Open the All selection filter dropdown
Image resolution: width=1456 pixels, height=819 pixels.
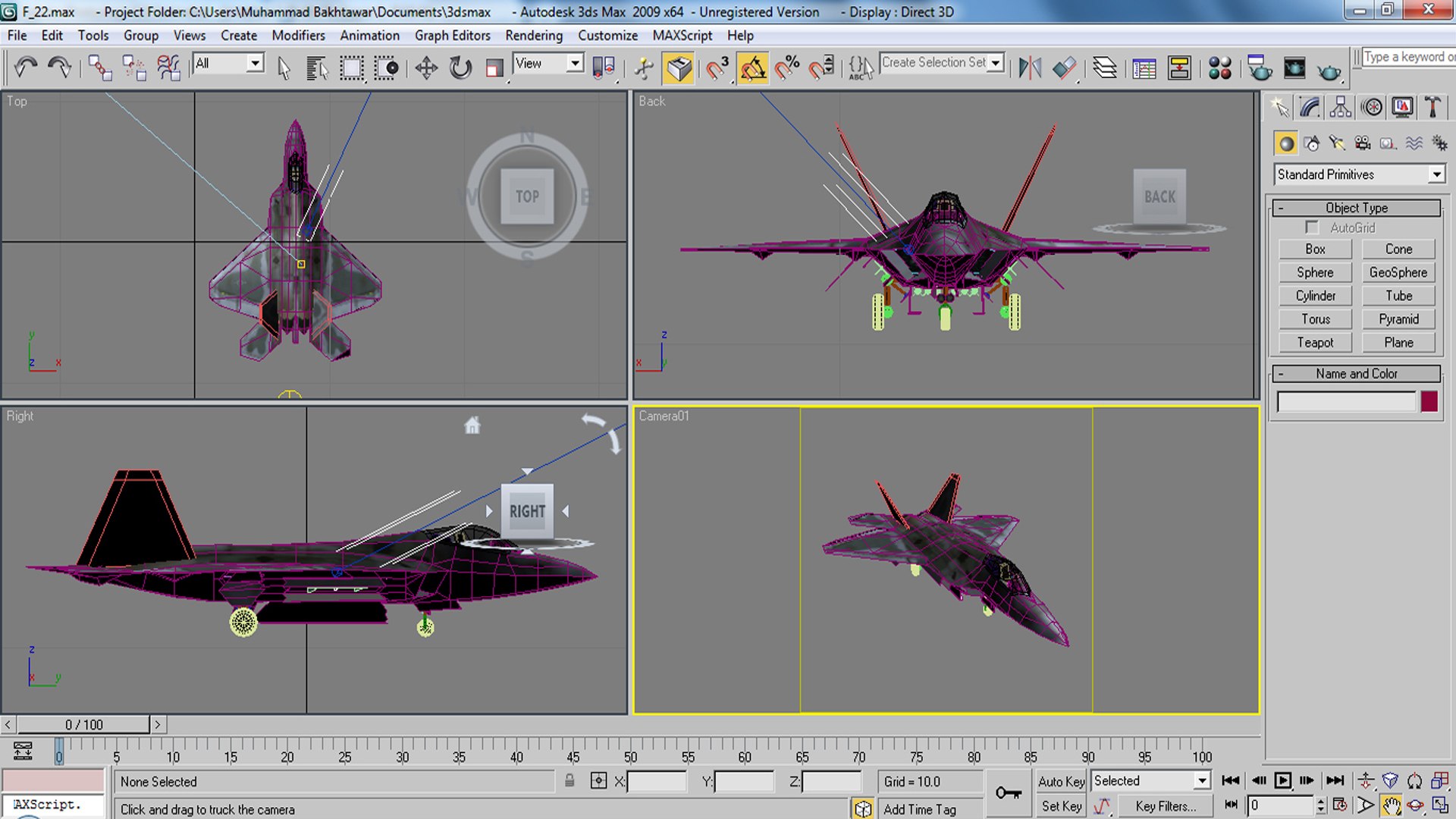[x=228, y=63]
